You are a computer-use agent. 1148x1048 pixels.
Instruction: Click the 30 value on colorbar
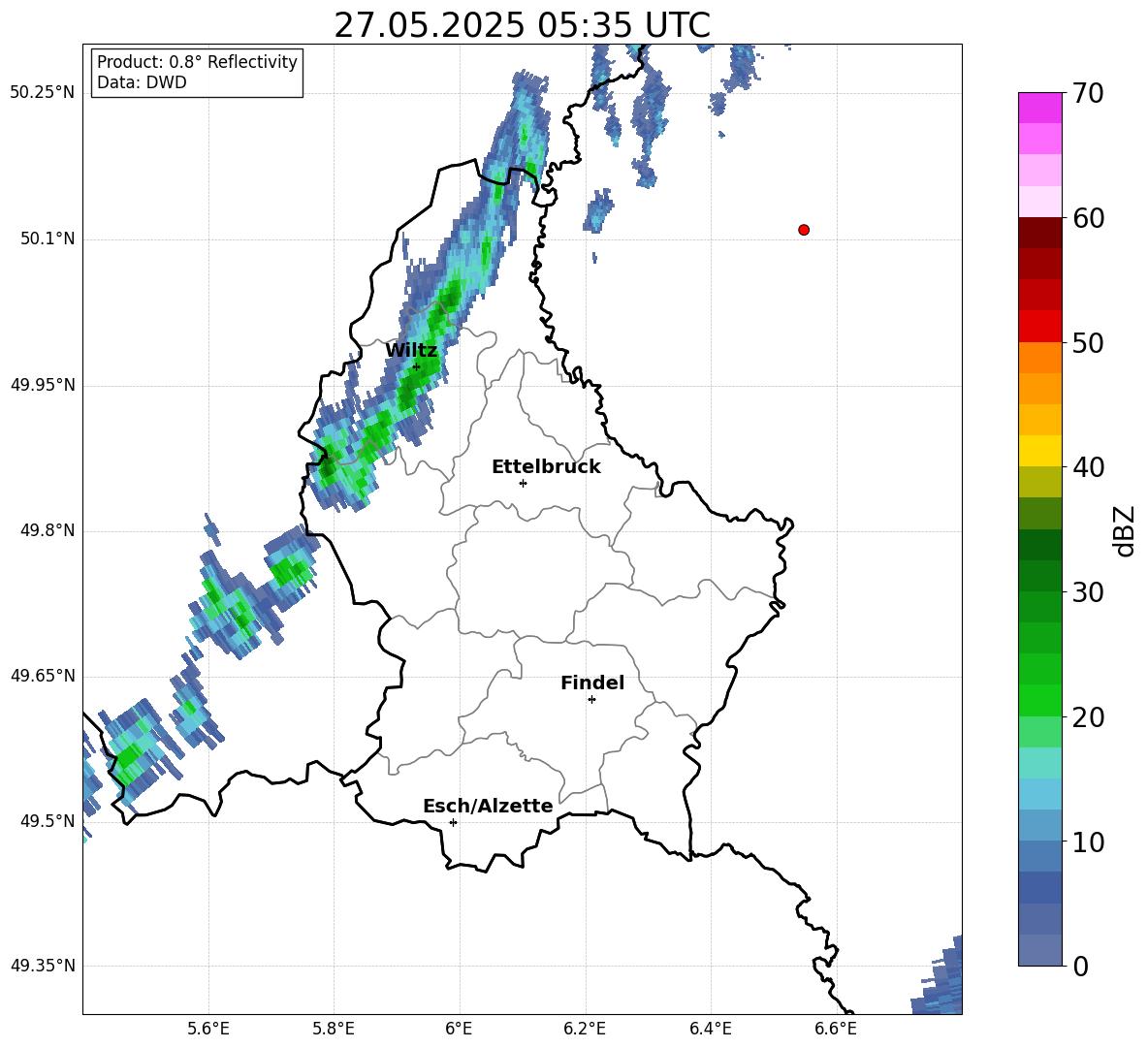click(1087, 592)
